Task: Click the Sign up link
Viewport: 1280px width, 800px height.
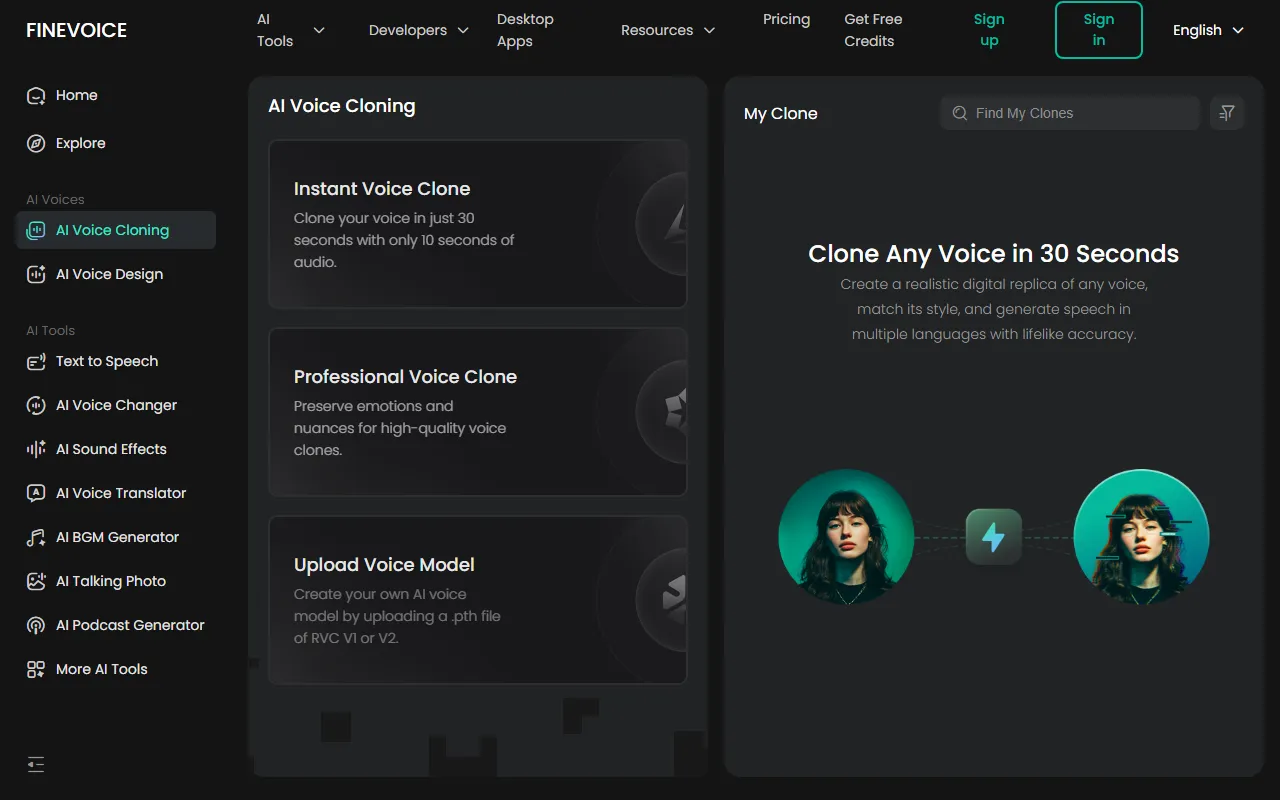Action: point(989,30)
